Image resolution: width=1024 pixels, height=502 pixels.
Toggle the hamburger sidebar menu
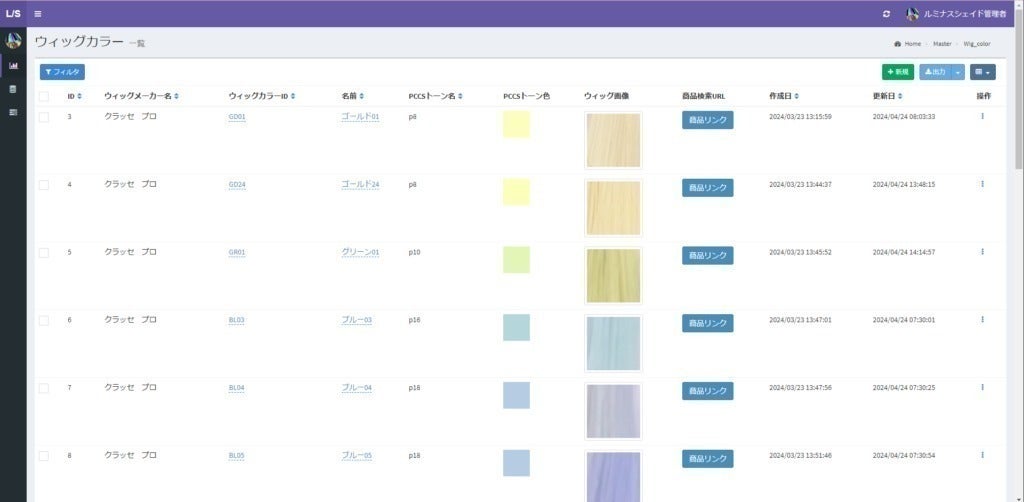pyautogui.click(x=38, y=13)
